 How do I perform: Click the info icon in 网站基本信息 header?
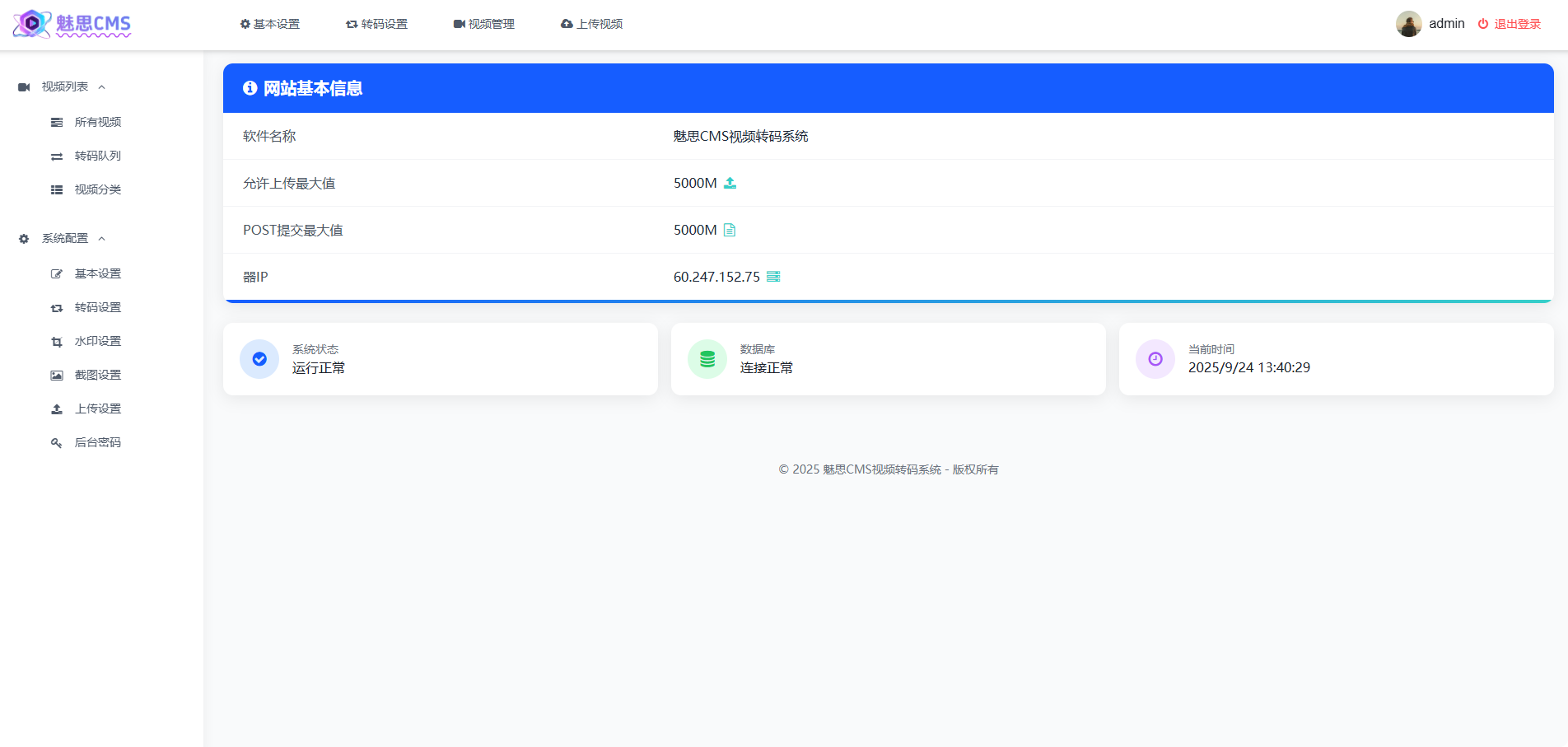250,88
